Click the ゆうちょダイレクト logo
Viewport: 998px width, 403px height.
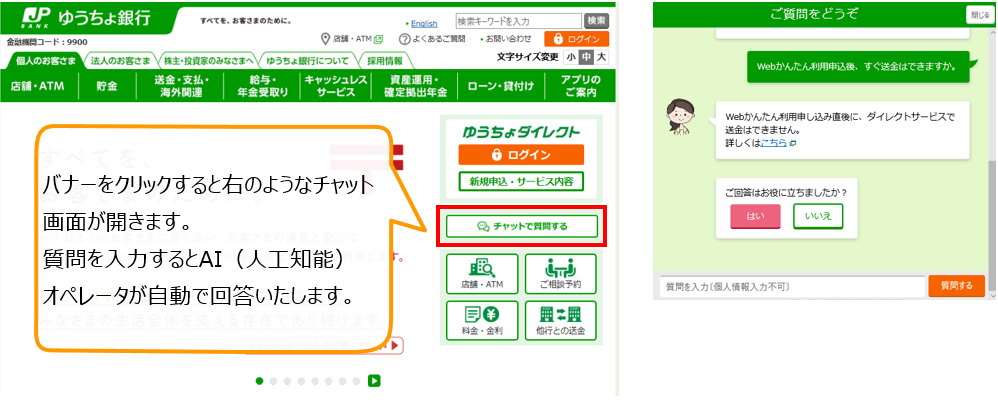[521, 132]
